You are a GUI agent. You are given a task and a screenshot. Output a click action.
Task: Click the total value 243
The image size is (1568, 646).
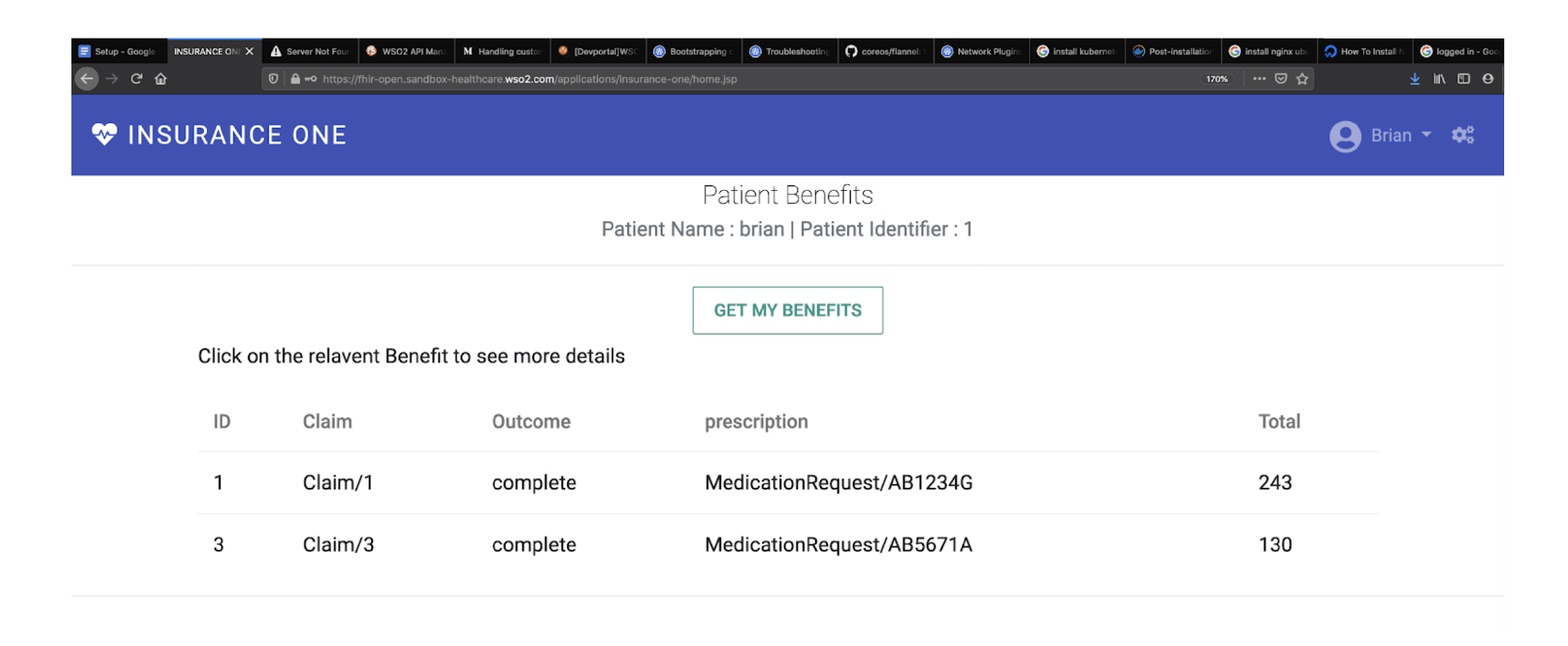tap(1275, 482)
